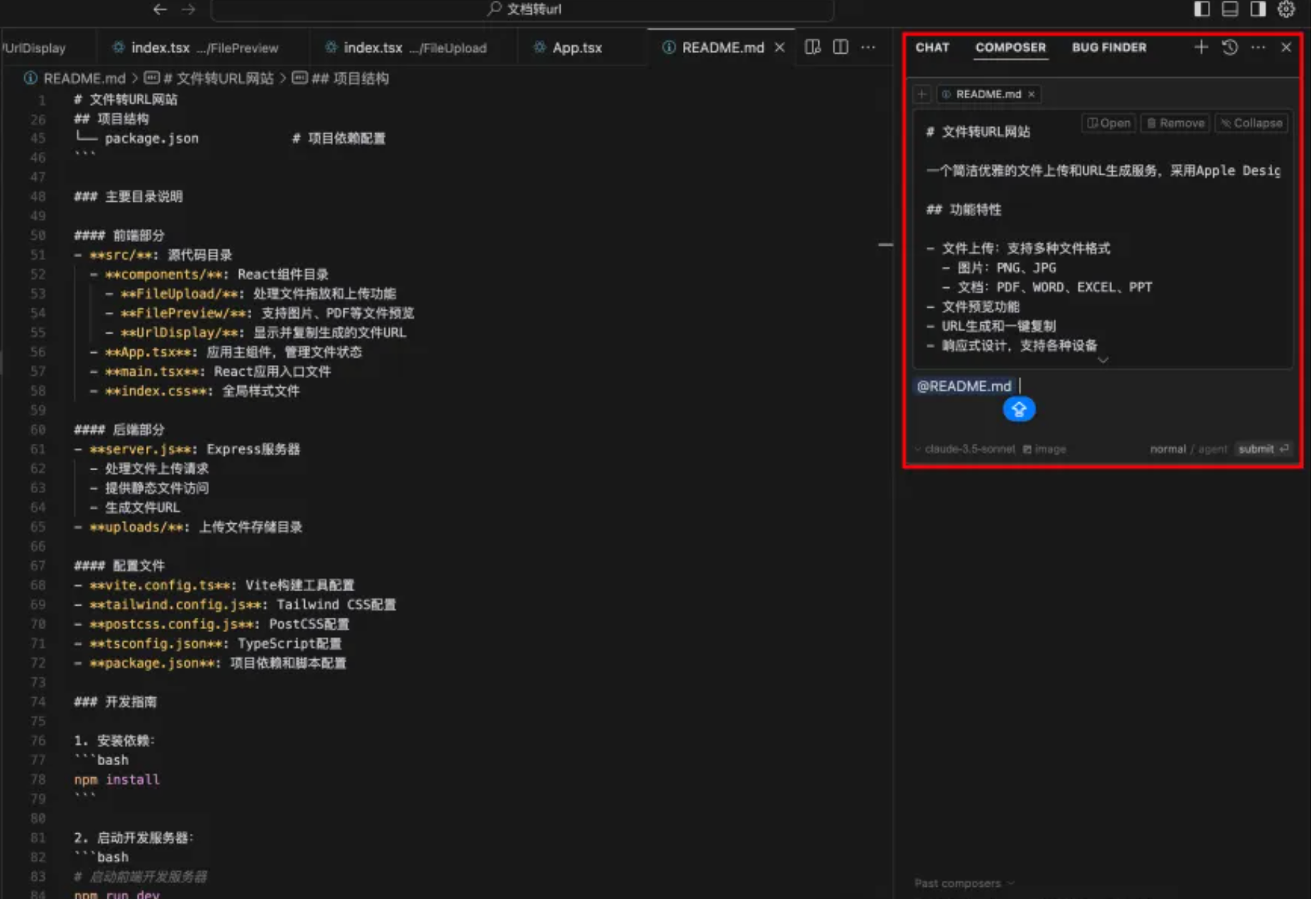Click line number 51 in gutter
The image size is (1316, 899).
point(37,255)
